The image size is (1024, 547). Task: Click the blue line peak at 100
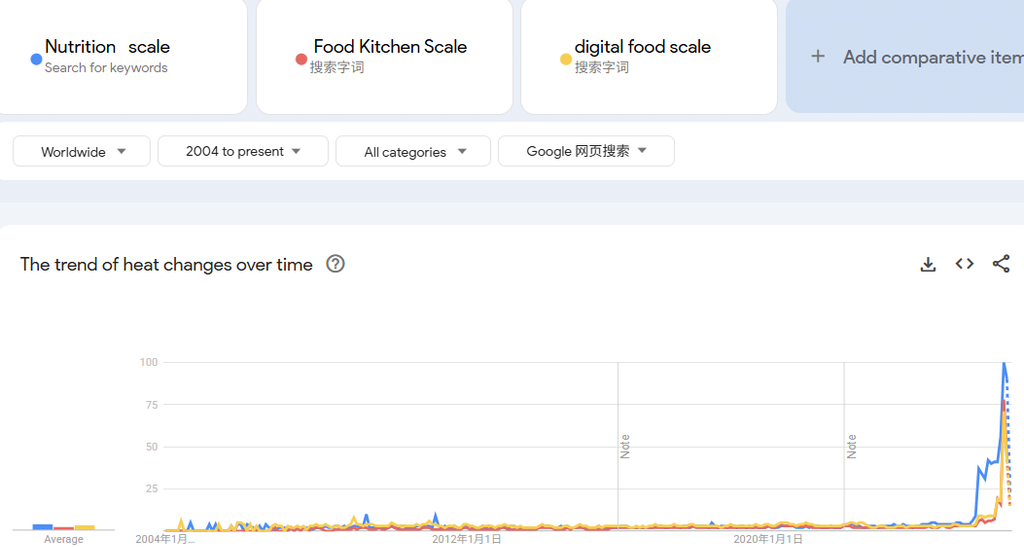[x=1004, y=363]
